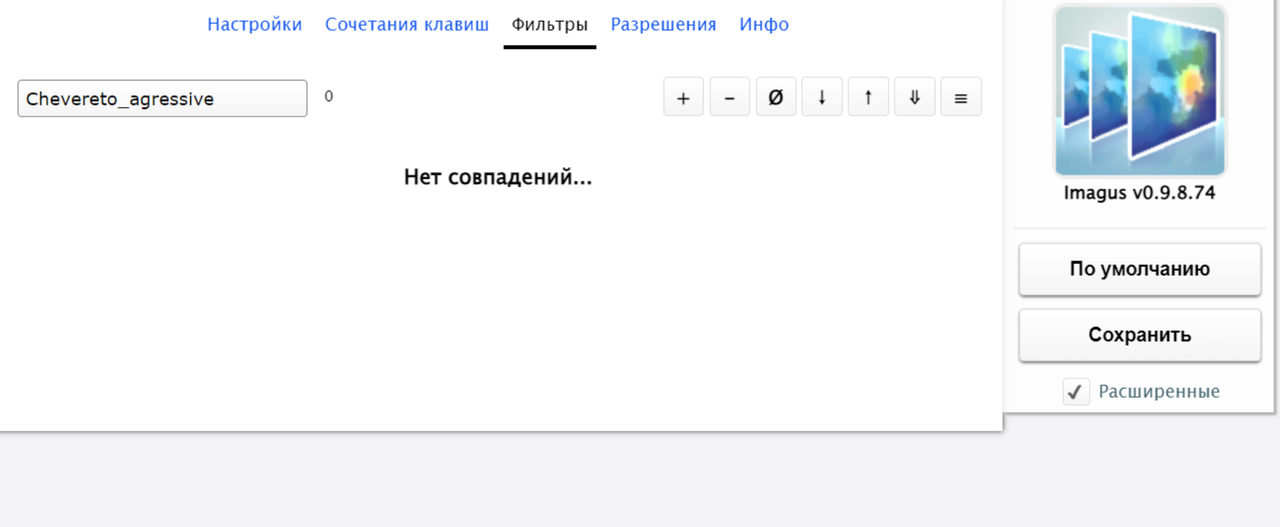Click the Сохранить button

click(1140, 335)
